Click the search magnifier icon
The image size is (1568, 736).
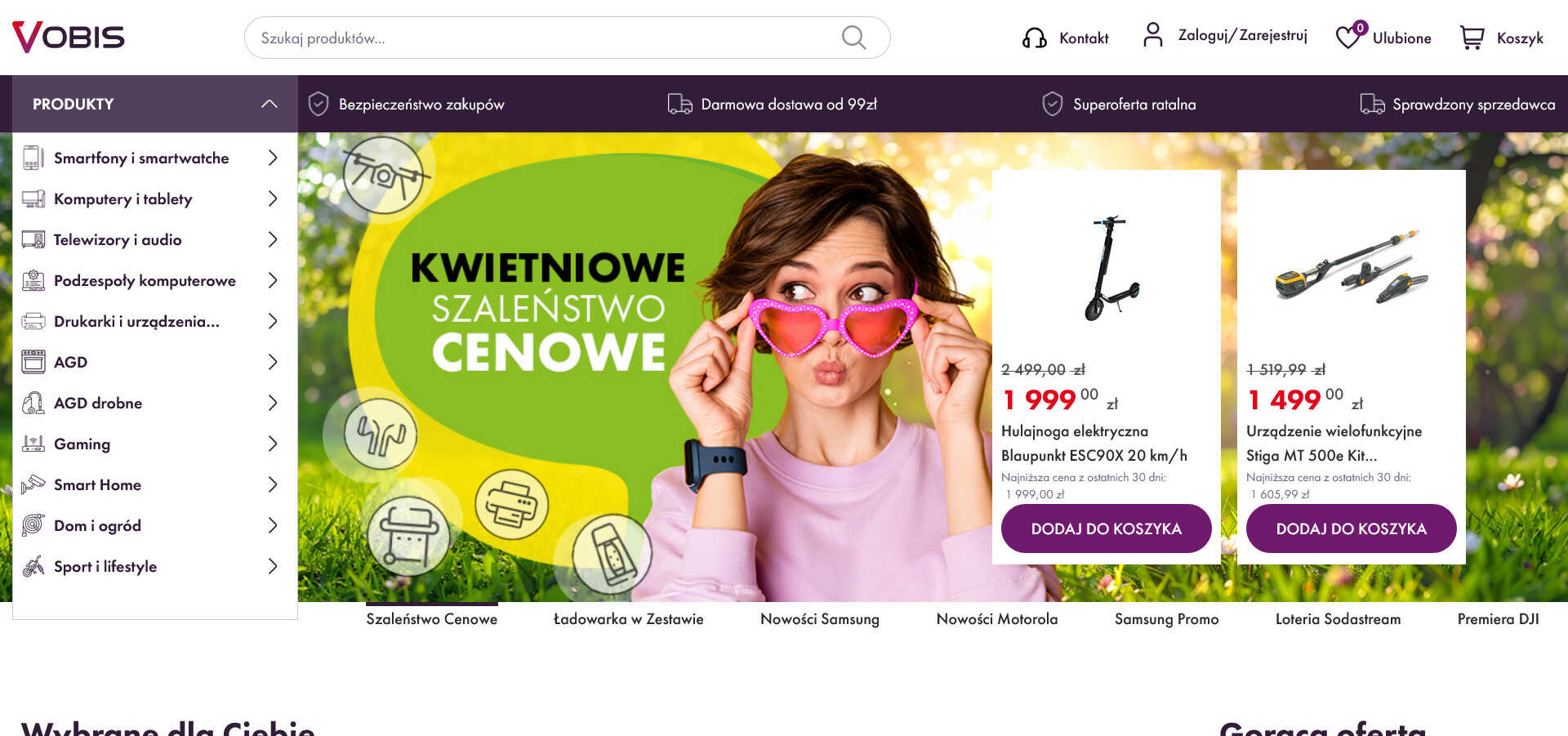tap(853, 38)
